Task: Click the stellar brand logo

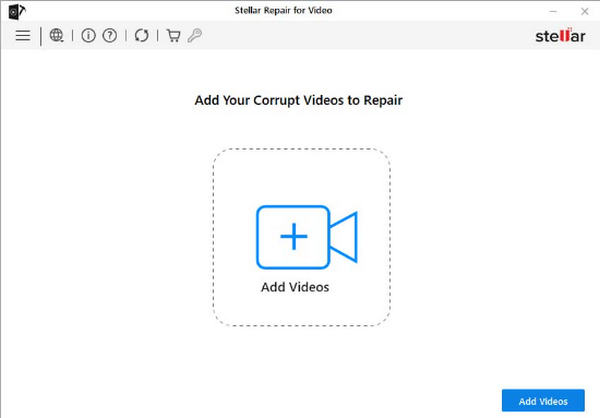Action: tap(560, 36)
